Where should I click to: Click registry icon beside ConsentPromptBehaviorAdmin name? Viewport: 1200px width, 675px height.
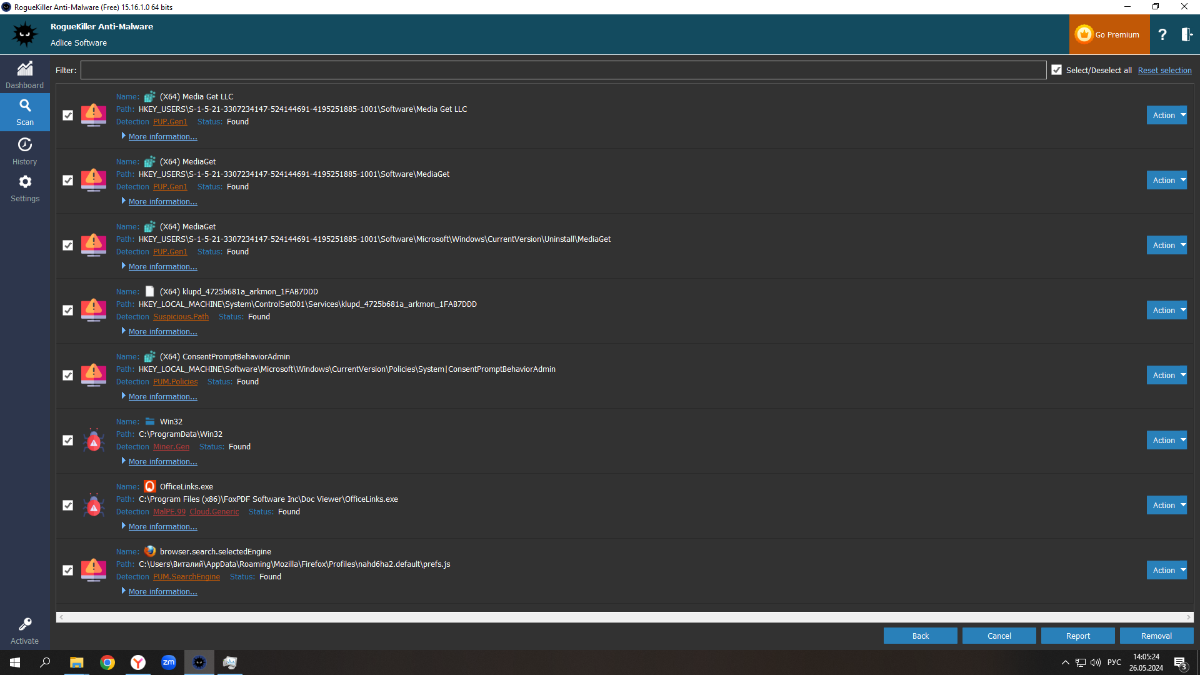coord(150,356)
